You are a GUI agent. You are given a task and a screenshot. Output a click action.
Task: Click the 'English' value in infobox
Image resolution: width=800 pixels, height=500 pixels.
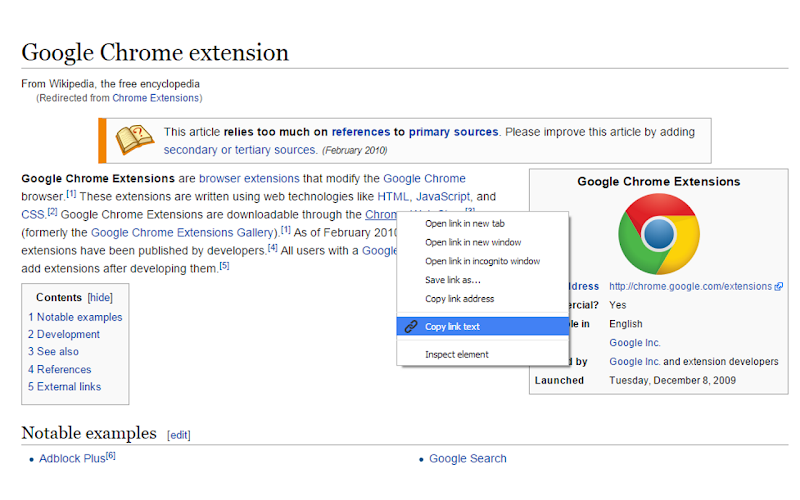[626, 324]
